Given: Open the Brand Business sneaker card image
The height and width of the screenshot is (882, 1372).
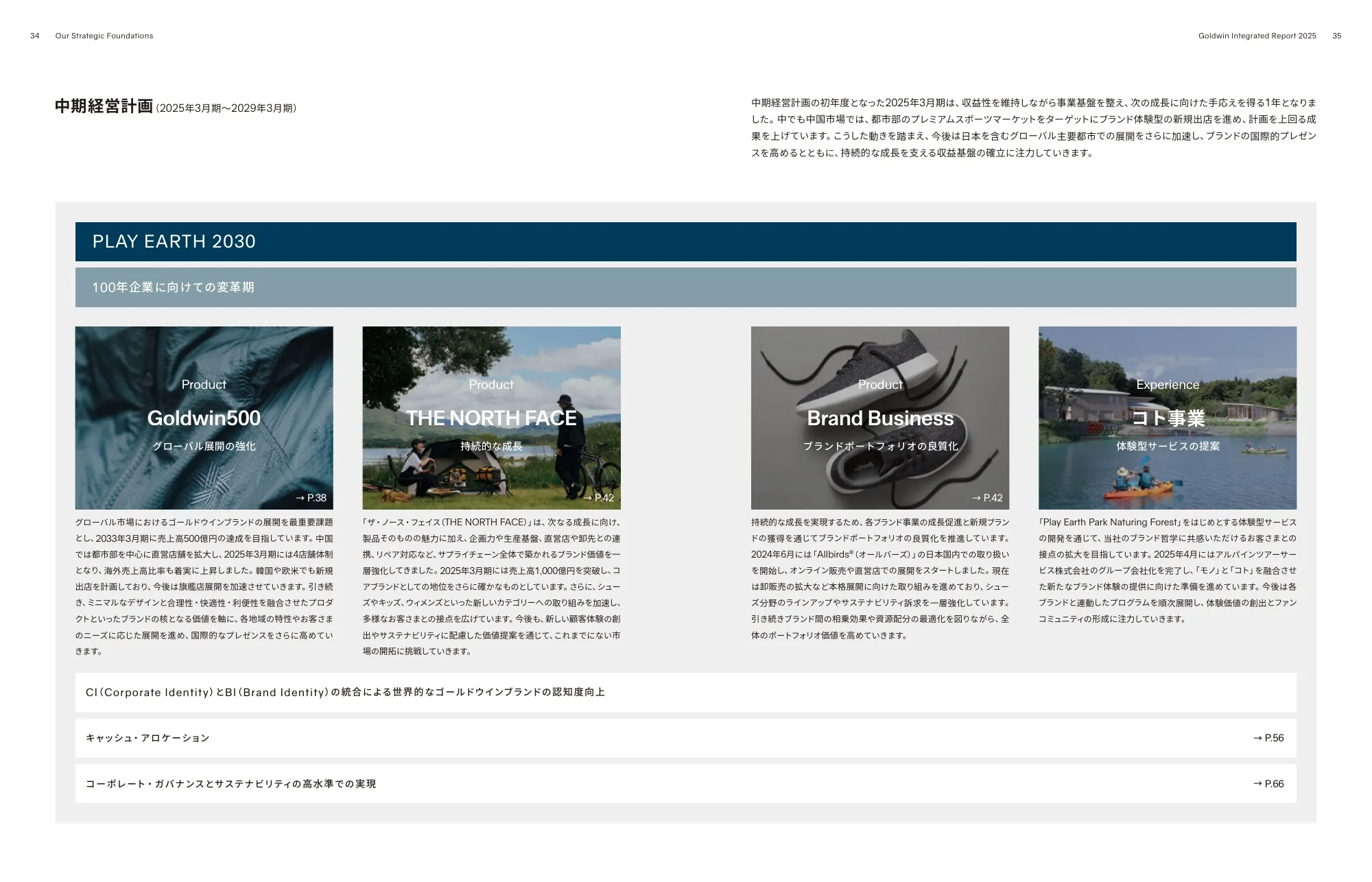Looking at the screenshot, I should pyautogui.click(x=880, y=418).
